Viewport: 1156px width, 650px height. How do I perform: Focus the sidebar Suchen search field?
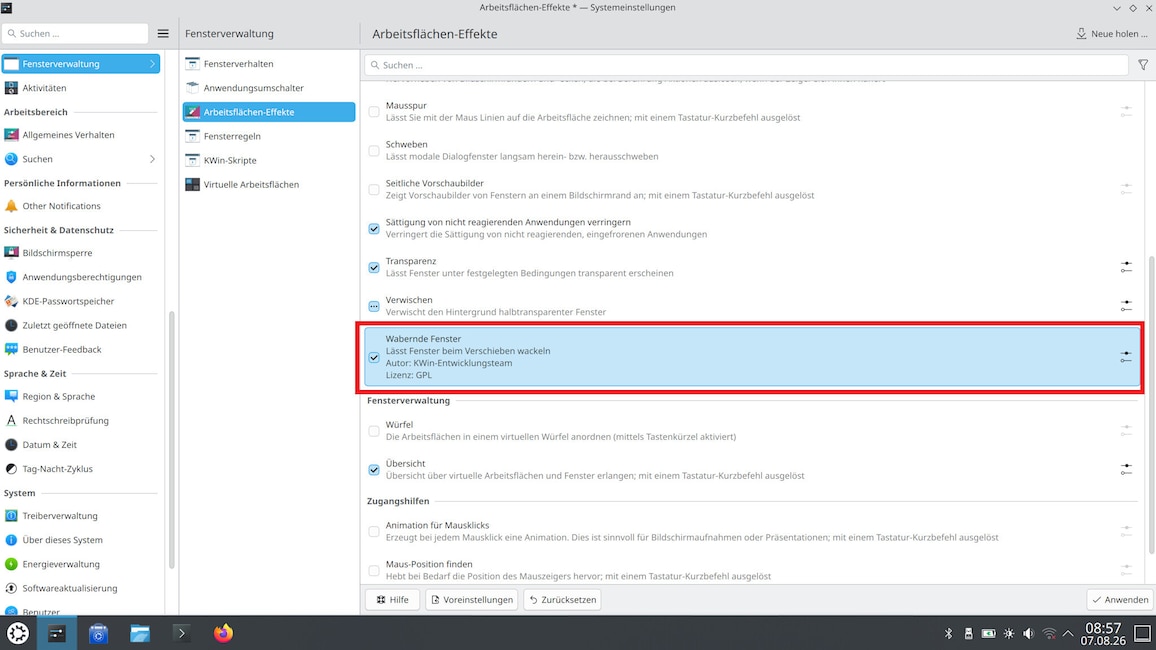pyautogui.click(x=75, y=34)
